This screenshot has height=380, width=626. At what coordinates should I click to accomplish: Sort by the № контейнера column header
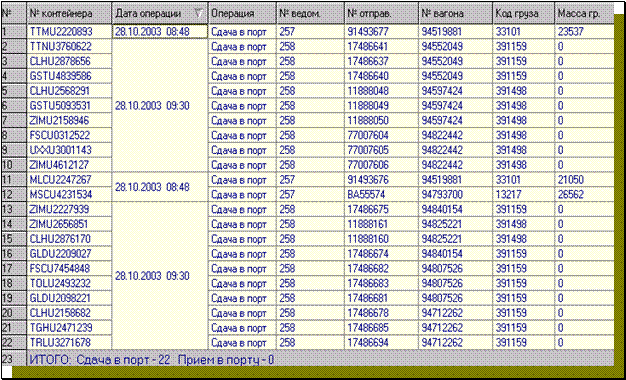pos(69,13)
